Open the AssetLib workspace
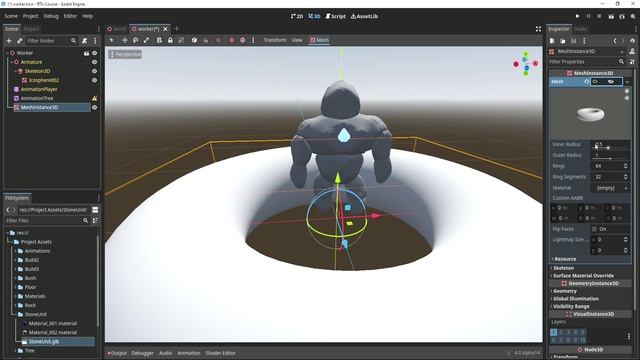640x360 pixels. tap(364, 16)
